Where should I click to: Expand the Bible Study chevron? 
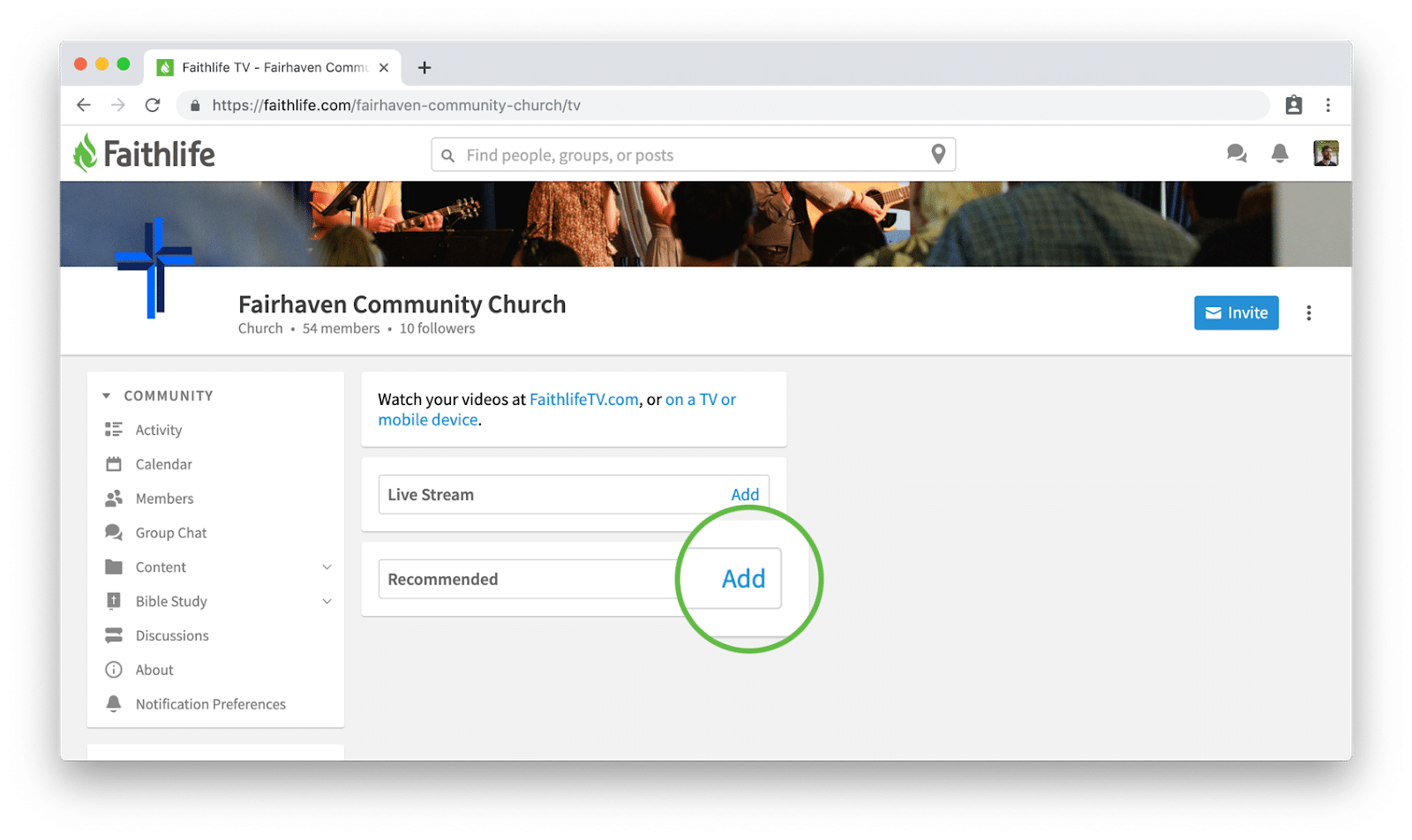(327, 602)
